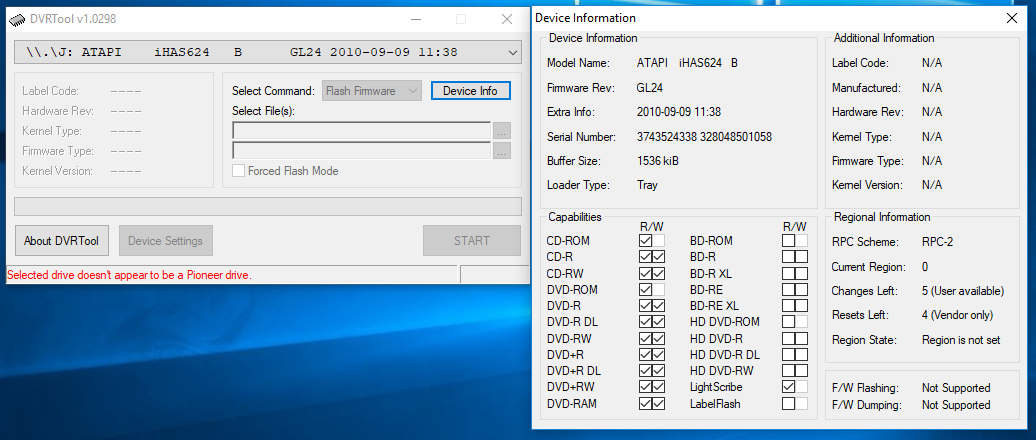The height and width of the screenshot is (440, 1036).
Task: Toggle the BD-RE write checkbox
Action: (801, 289)
